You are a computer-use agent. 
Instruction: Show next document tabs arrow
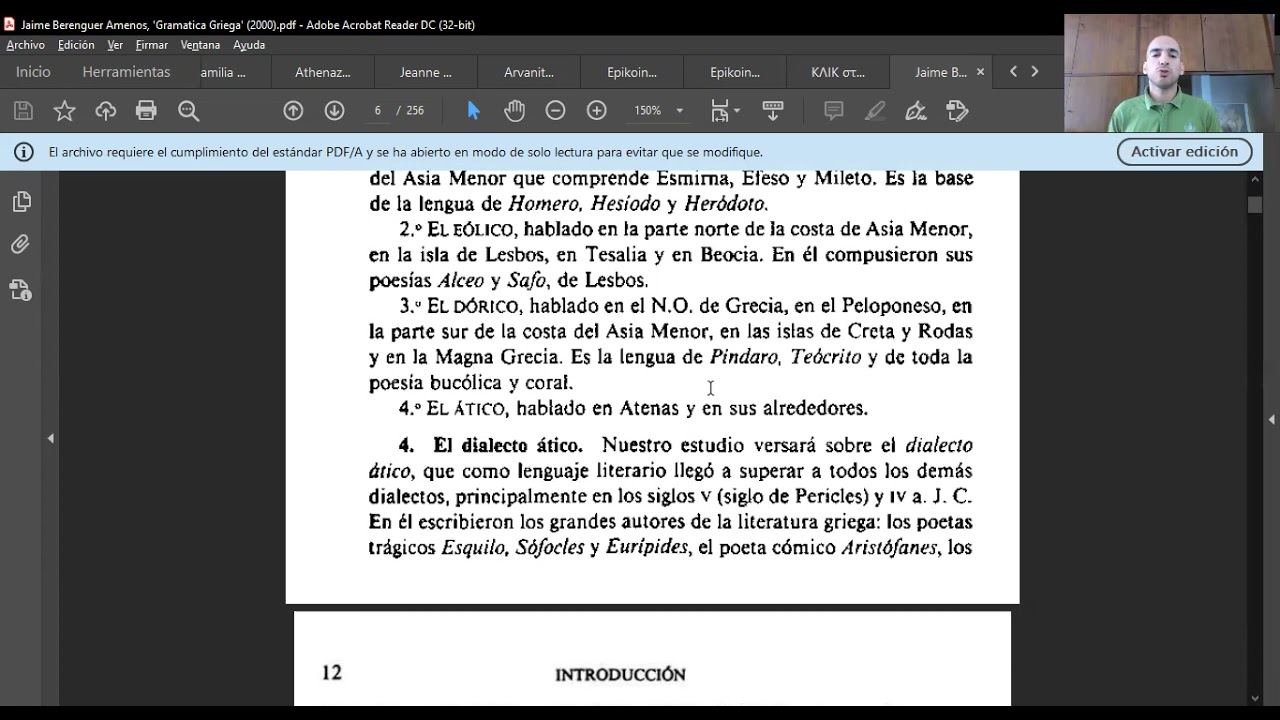tap(1035, 72)
